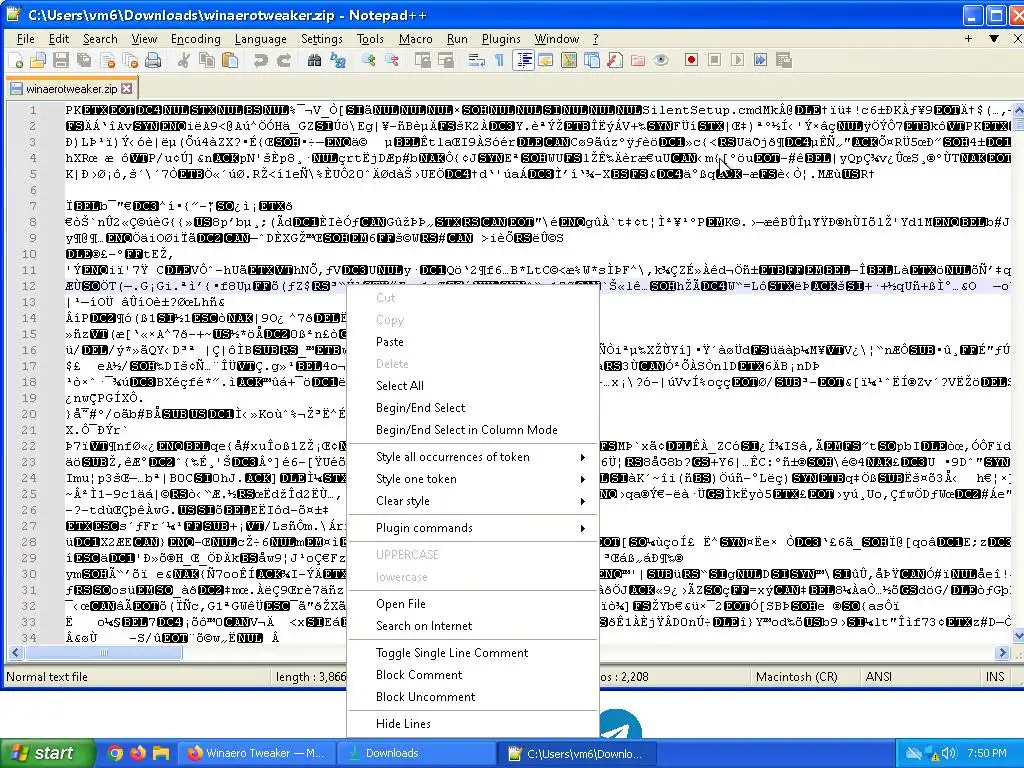Open the Document Map toolbar icon
Image resolution: width=1024 pixels, height=768 pixels.
pos(569,61)
